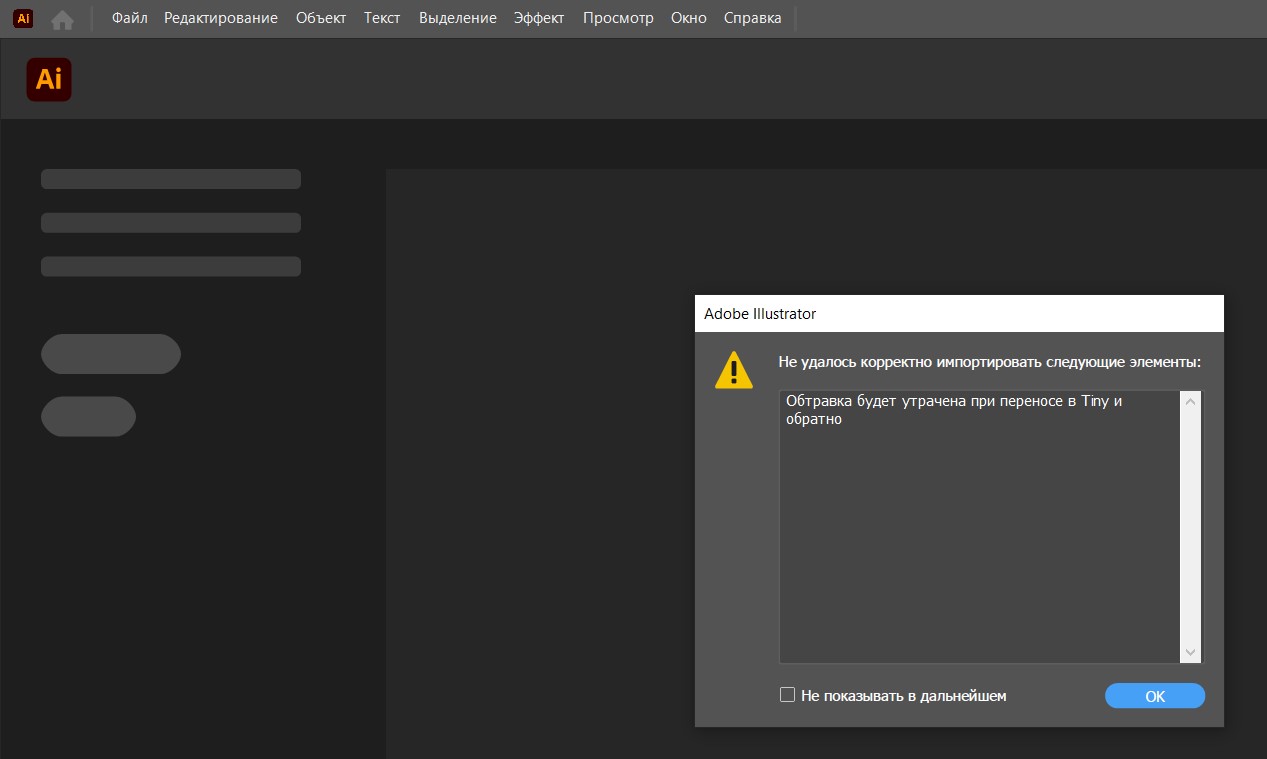Check 'Не показывать в дальнейшем' checkbox
Screen dimensions: 1267x759
click(x=787, y=695)
